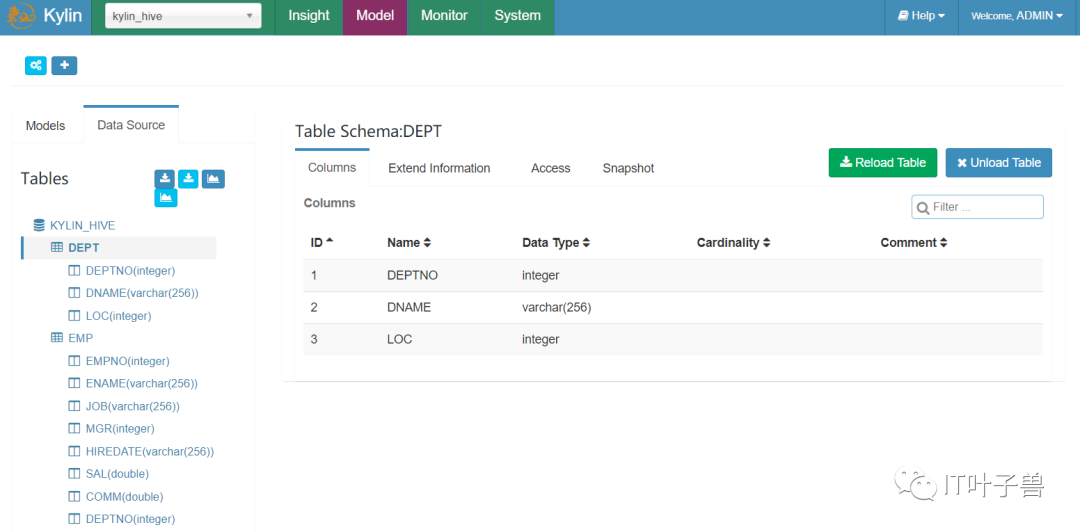Sort by Comment column arrows
Screen dimensions: 1080x532
click(944, 243)
